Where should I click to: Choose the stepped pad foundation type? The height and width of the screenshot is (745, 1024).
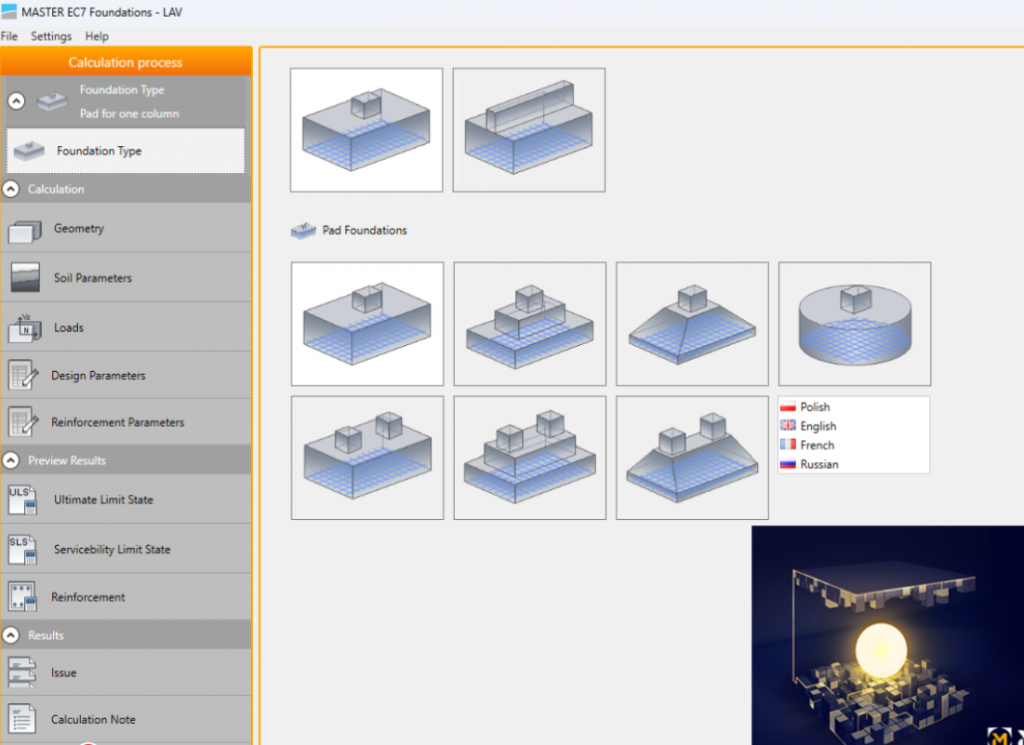point(529,323)
